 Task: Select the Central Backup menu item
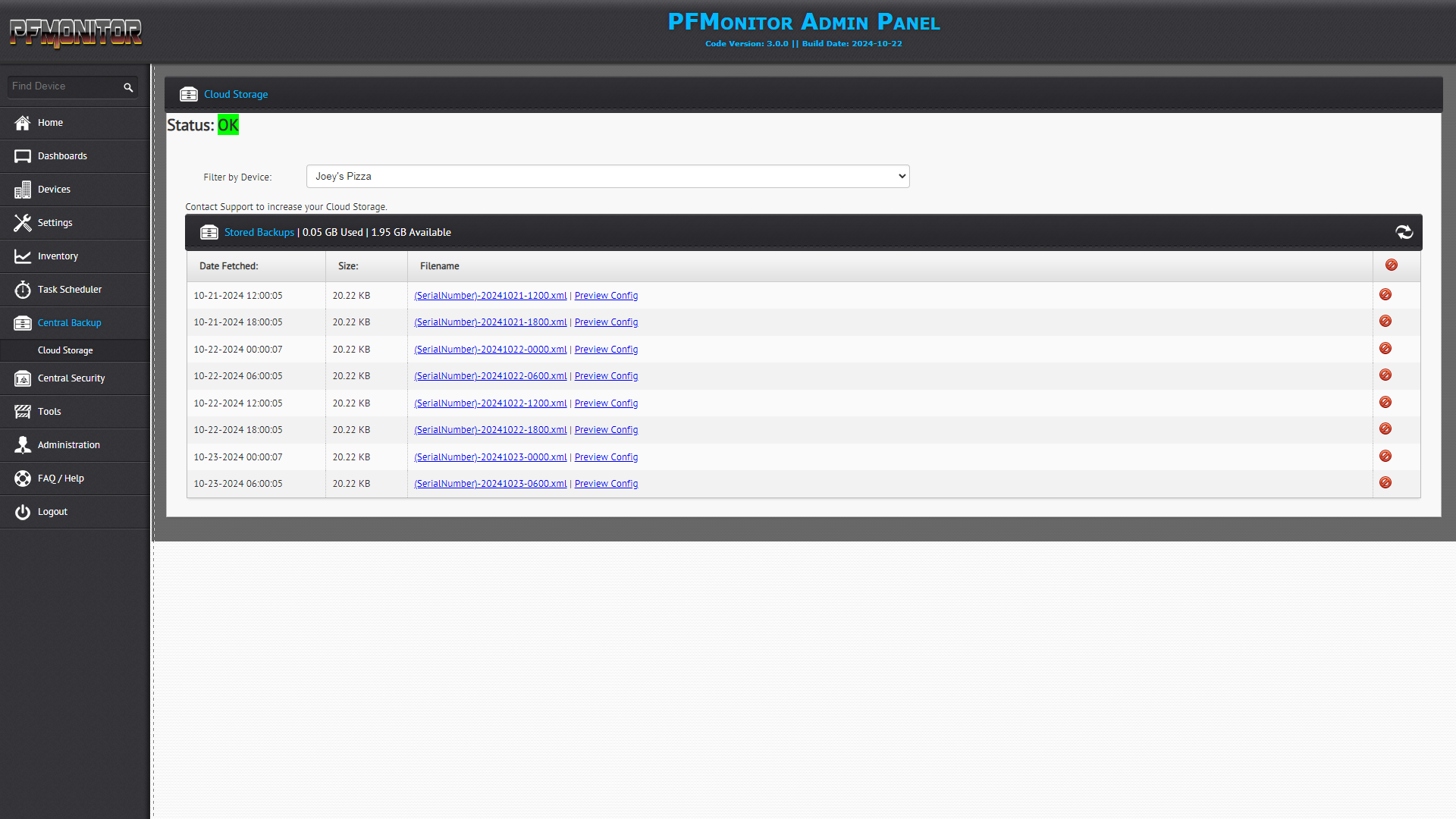[74, 323]
